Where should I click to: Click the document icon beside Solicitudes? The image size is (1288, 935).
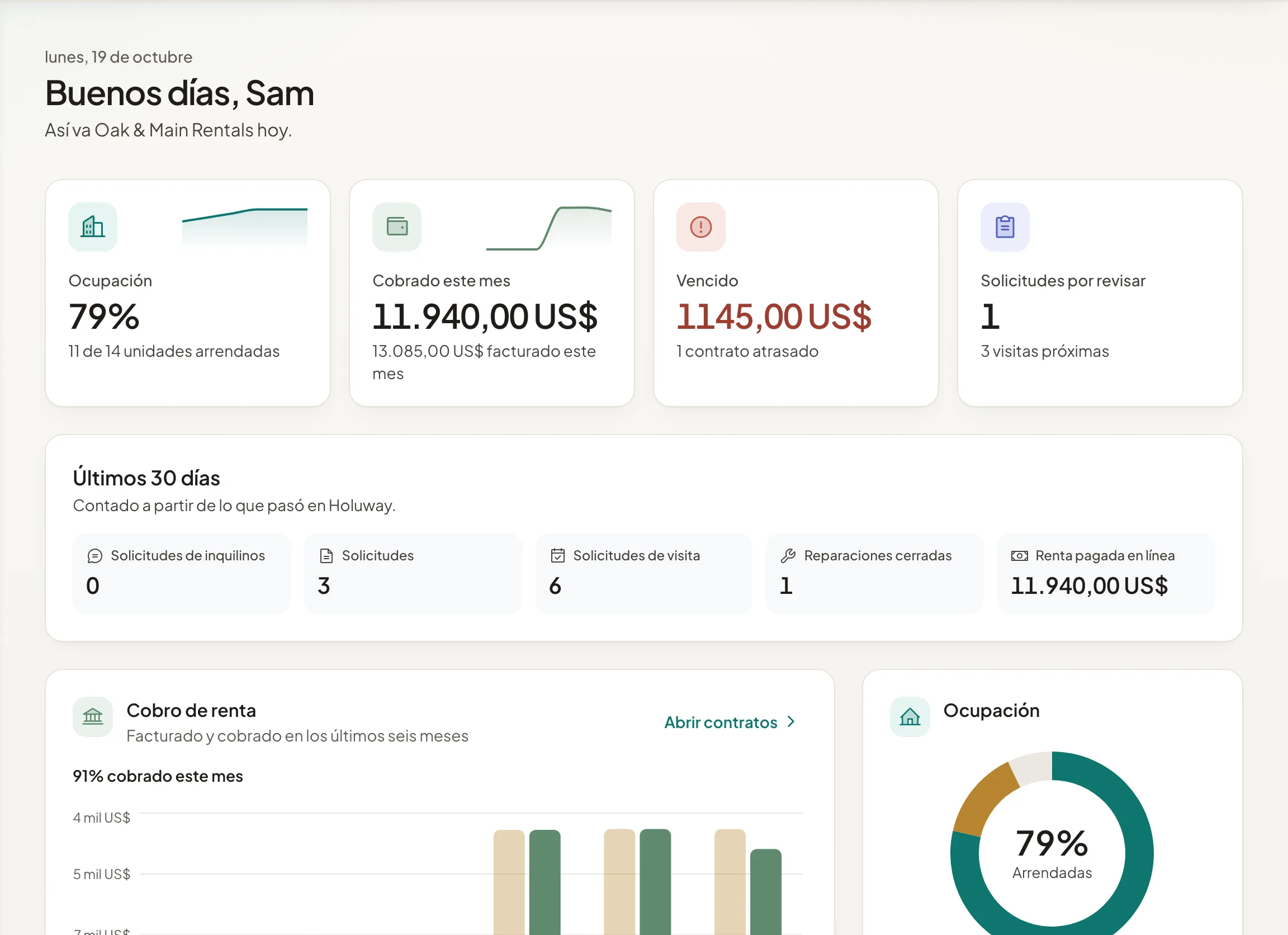tap(326, 555)
